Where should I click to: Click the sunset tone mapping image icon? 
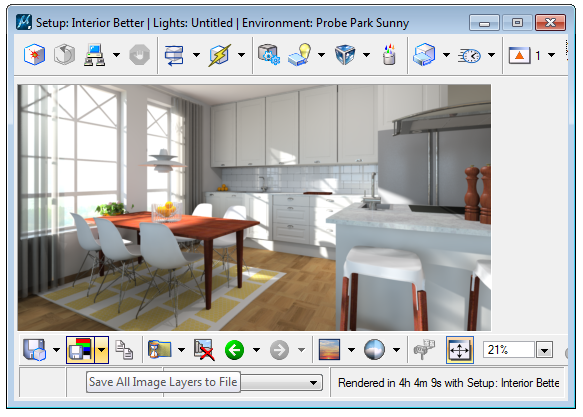(329, 350)
